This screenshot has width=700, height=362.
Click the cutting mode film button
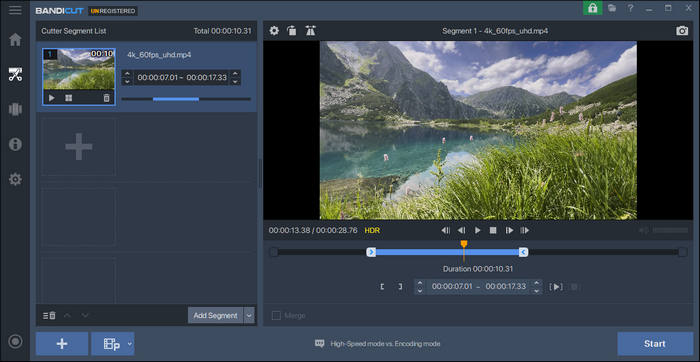pyautogui.click(x=112, y=344)
